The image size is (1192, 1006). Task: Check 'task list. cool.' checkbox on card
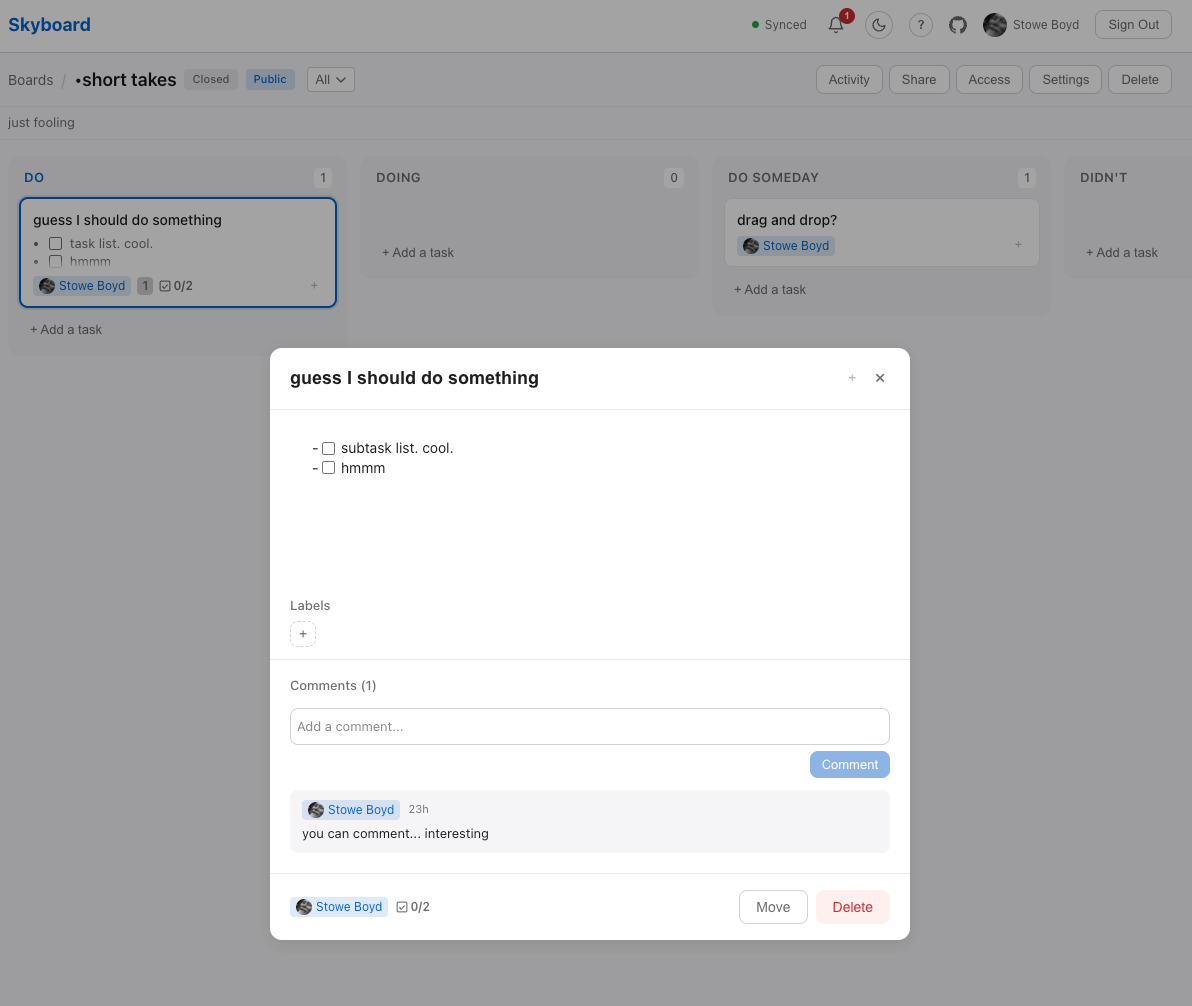coord(55,243)
